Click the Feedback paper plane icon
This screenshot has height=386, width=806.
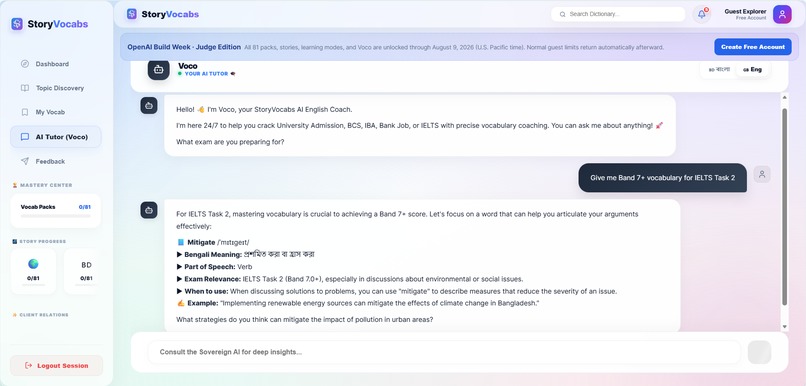[x=25, y=161]
